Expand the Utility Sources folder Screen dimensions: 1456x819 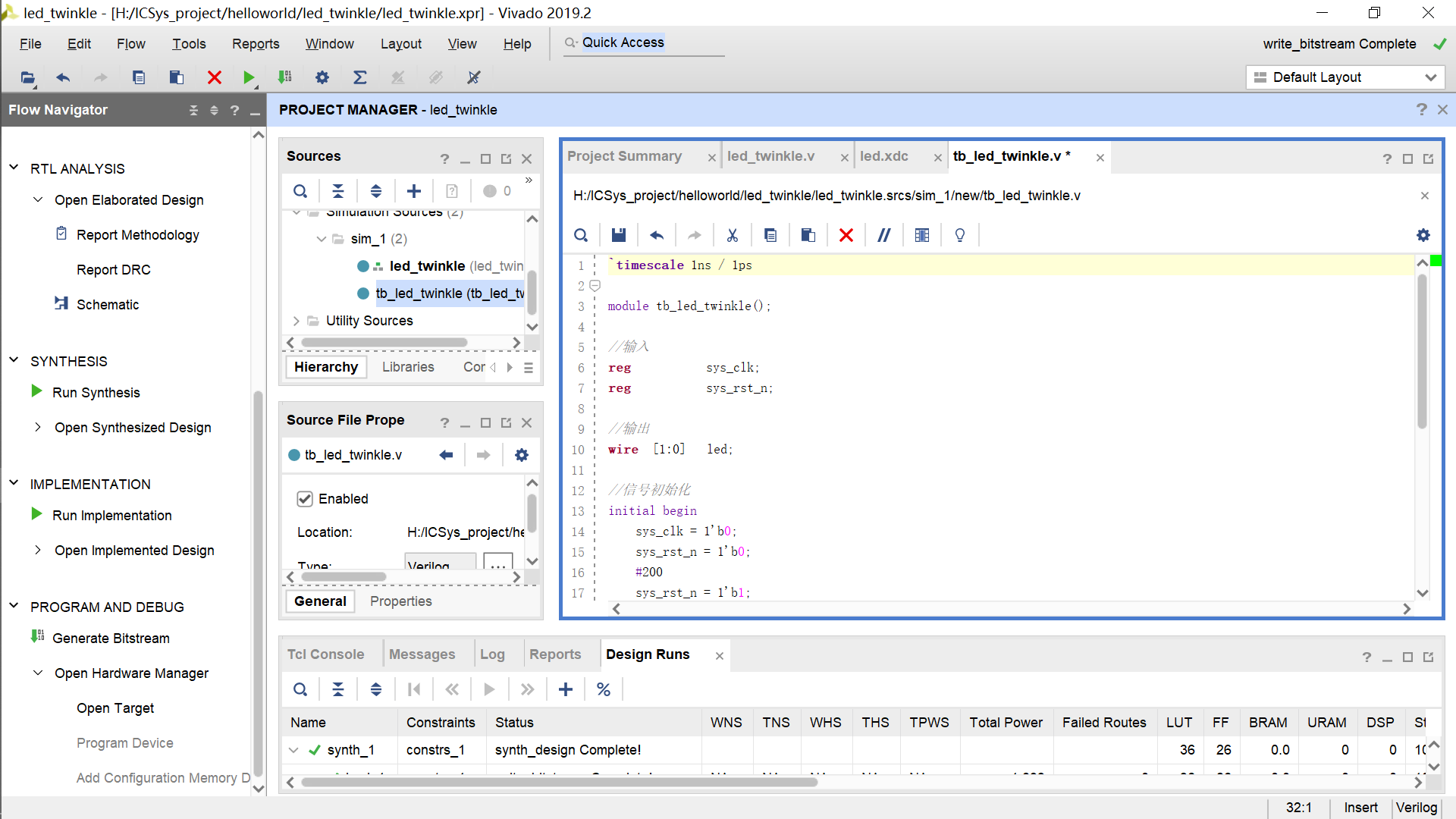pos(296,321)
